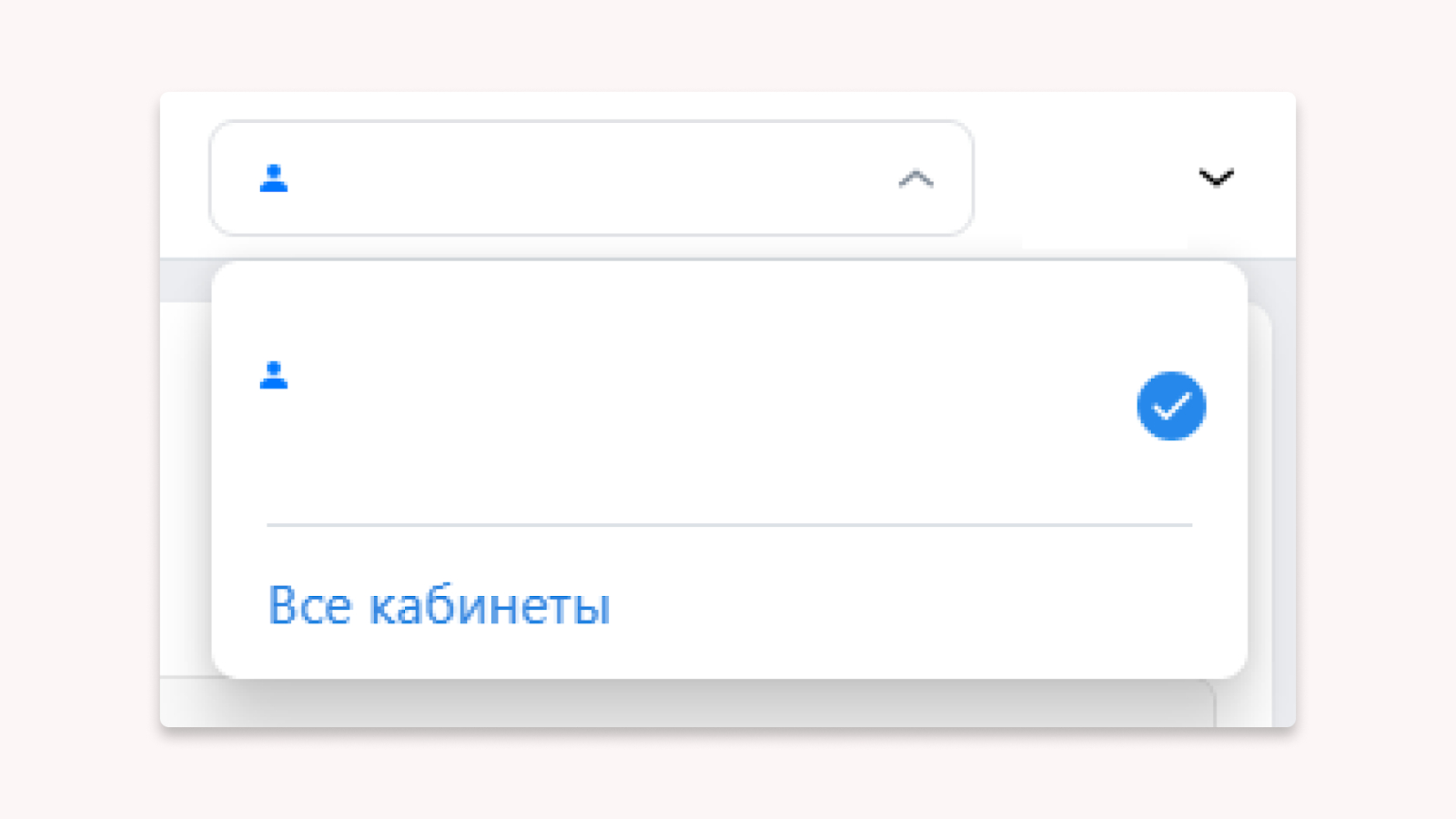Toggle the checked account selection mark
Image resolution: width=1456 pixels, height=819 pixels.
[1171, 406]
